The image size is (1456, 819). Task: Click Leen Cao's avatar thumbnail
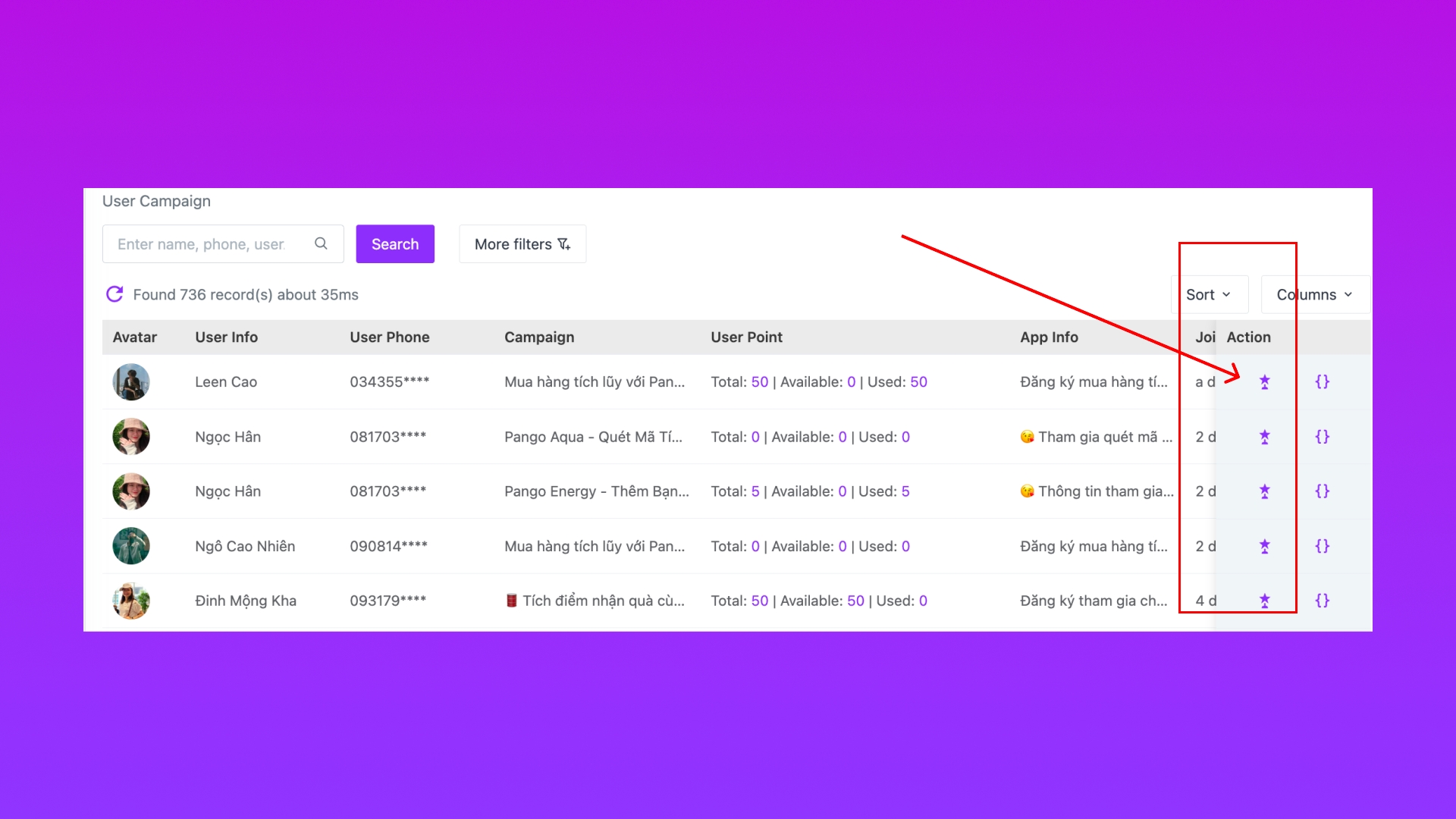coord(131,382)
